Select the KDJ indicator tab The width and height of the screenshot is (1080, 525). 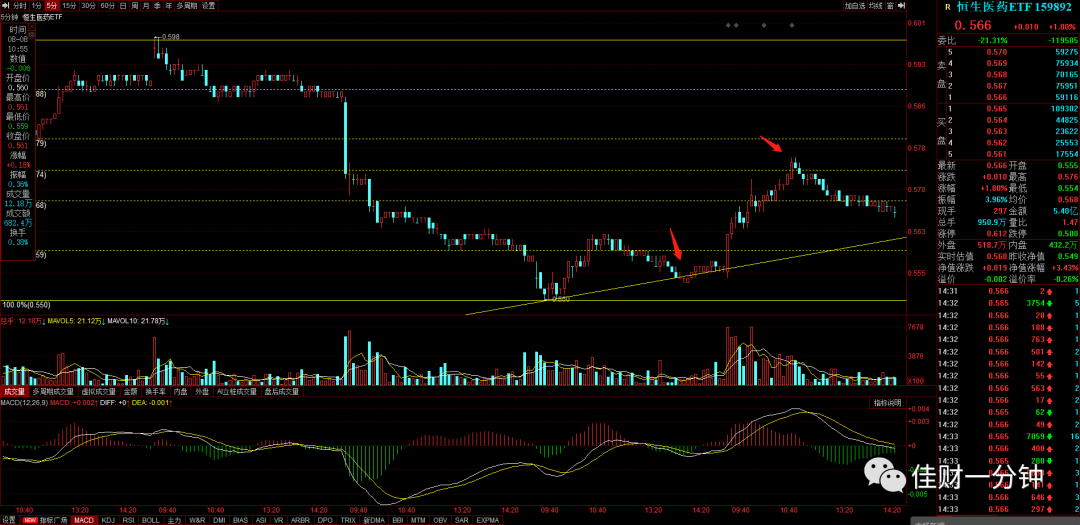click(109, 520)
